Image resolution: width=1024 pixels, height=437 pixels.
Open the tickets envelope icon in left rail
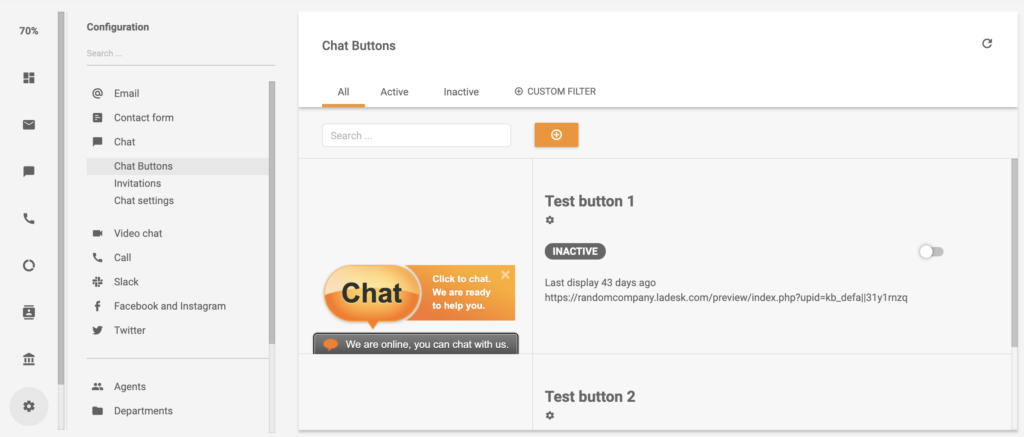click(x=29, y=125)
